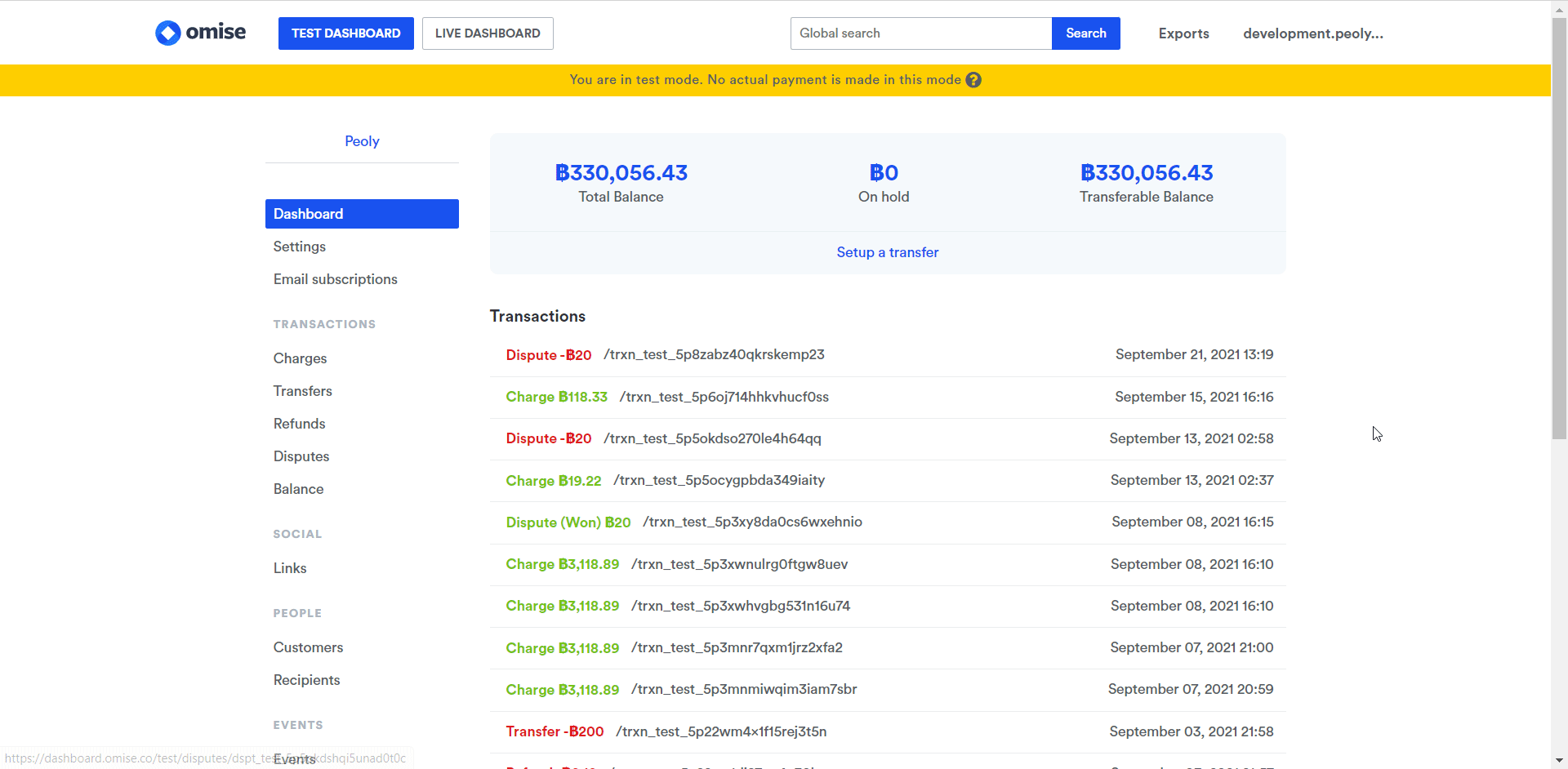This screenshot has width=1568, height=769.
Task: Open Email subscriptions in the sidebar
Action: tap(336, 279)
